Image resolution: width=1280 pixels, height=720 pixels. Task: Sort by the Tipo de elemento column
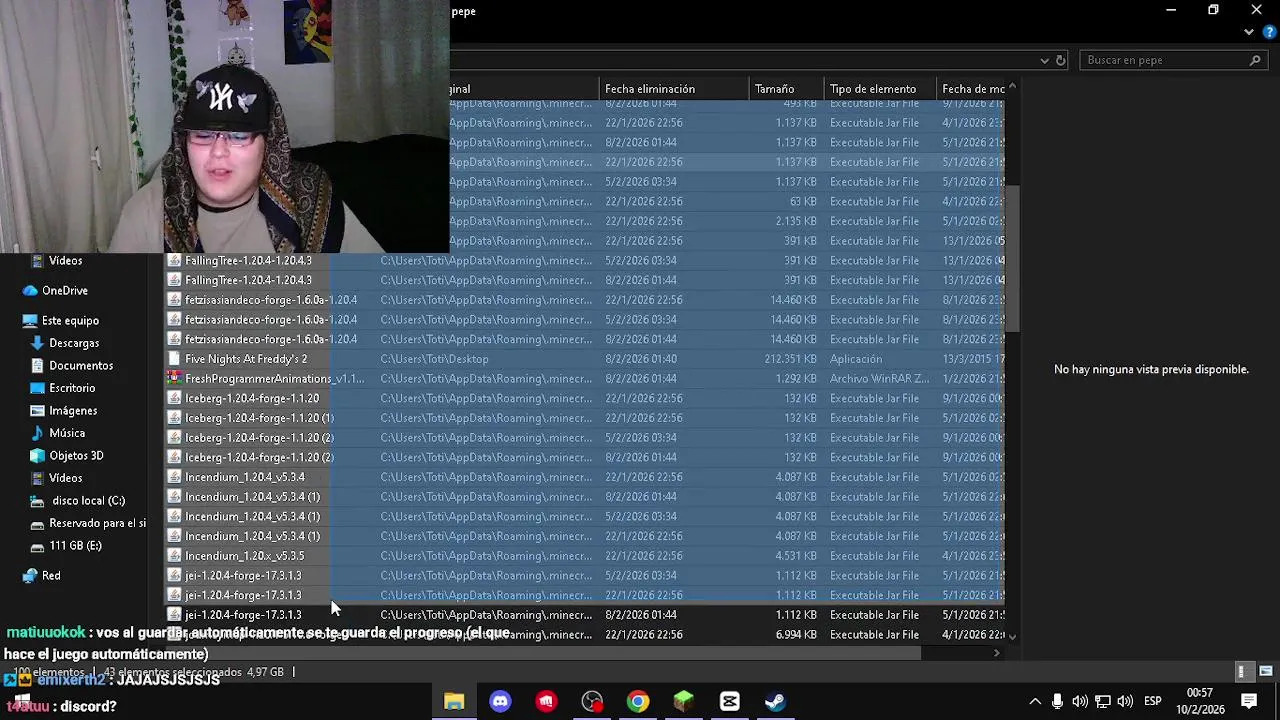(880, 89)
